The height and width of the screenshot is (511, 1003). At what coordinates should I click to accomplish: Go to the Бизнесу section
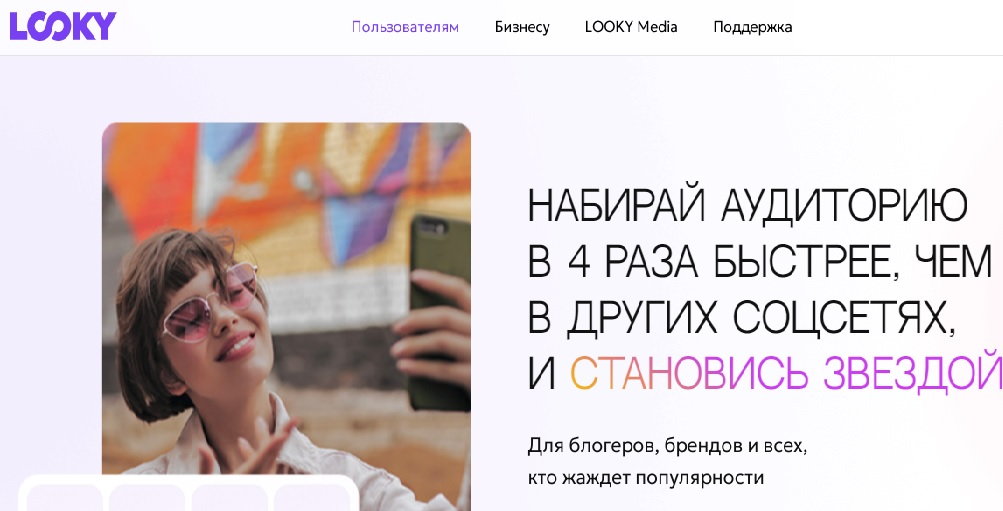(522, 27)
